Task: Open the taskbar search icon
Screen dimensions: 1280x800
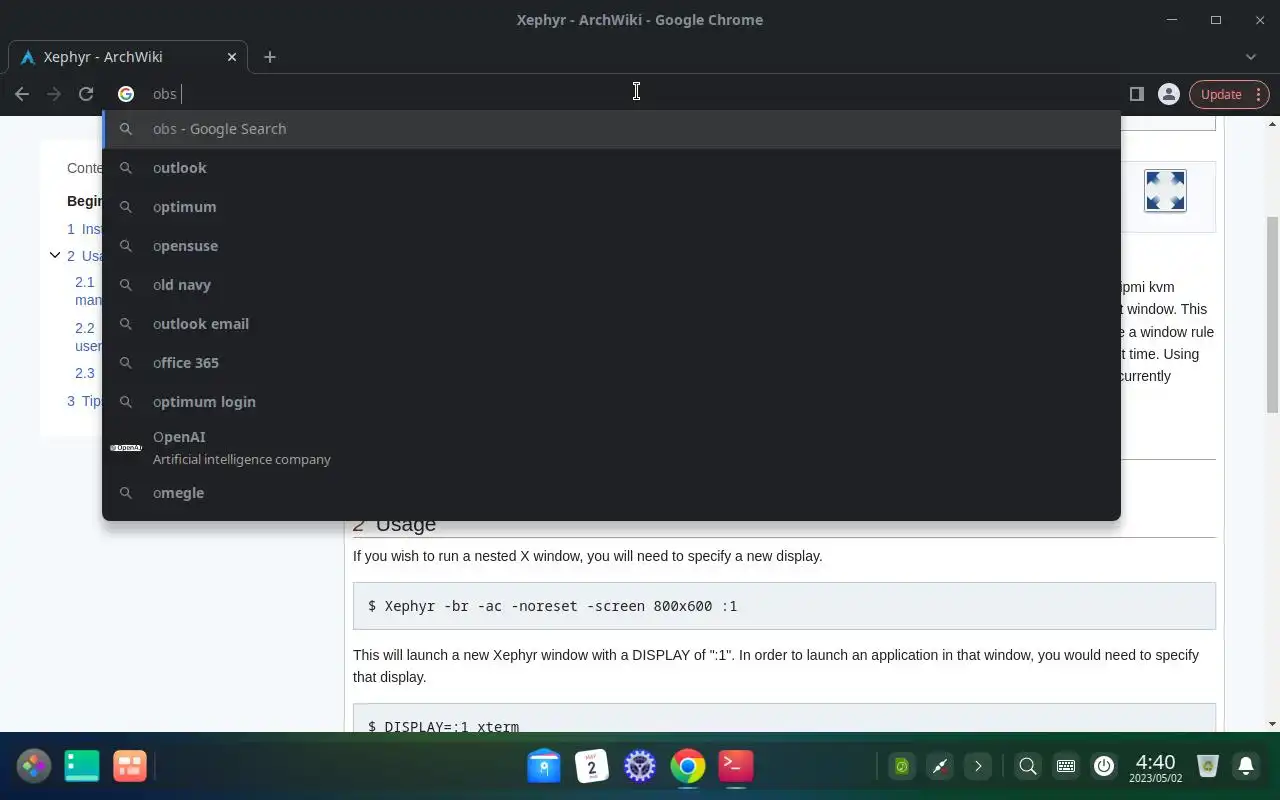Action: [x=1028, y=766]
